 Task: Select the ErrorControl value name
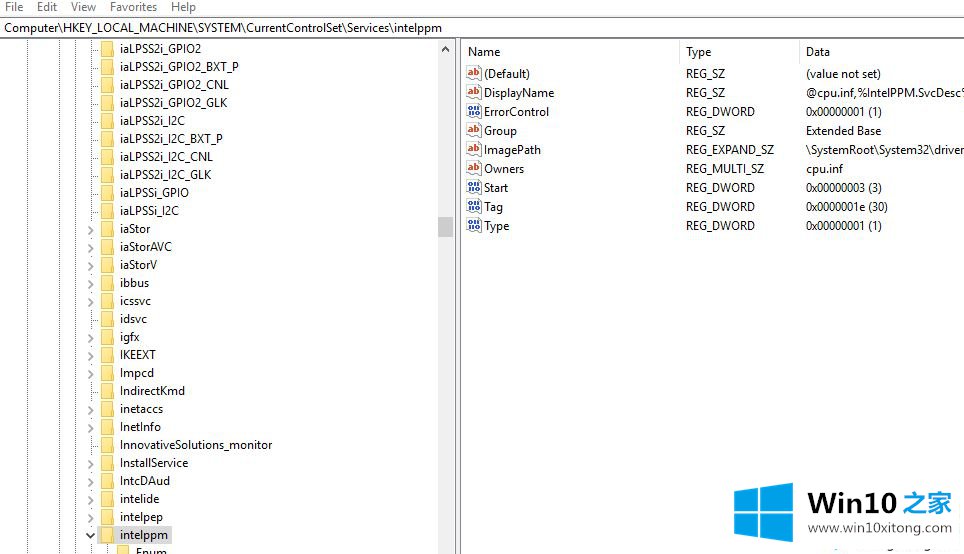516,111
